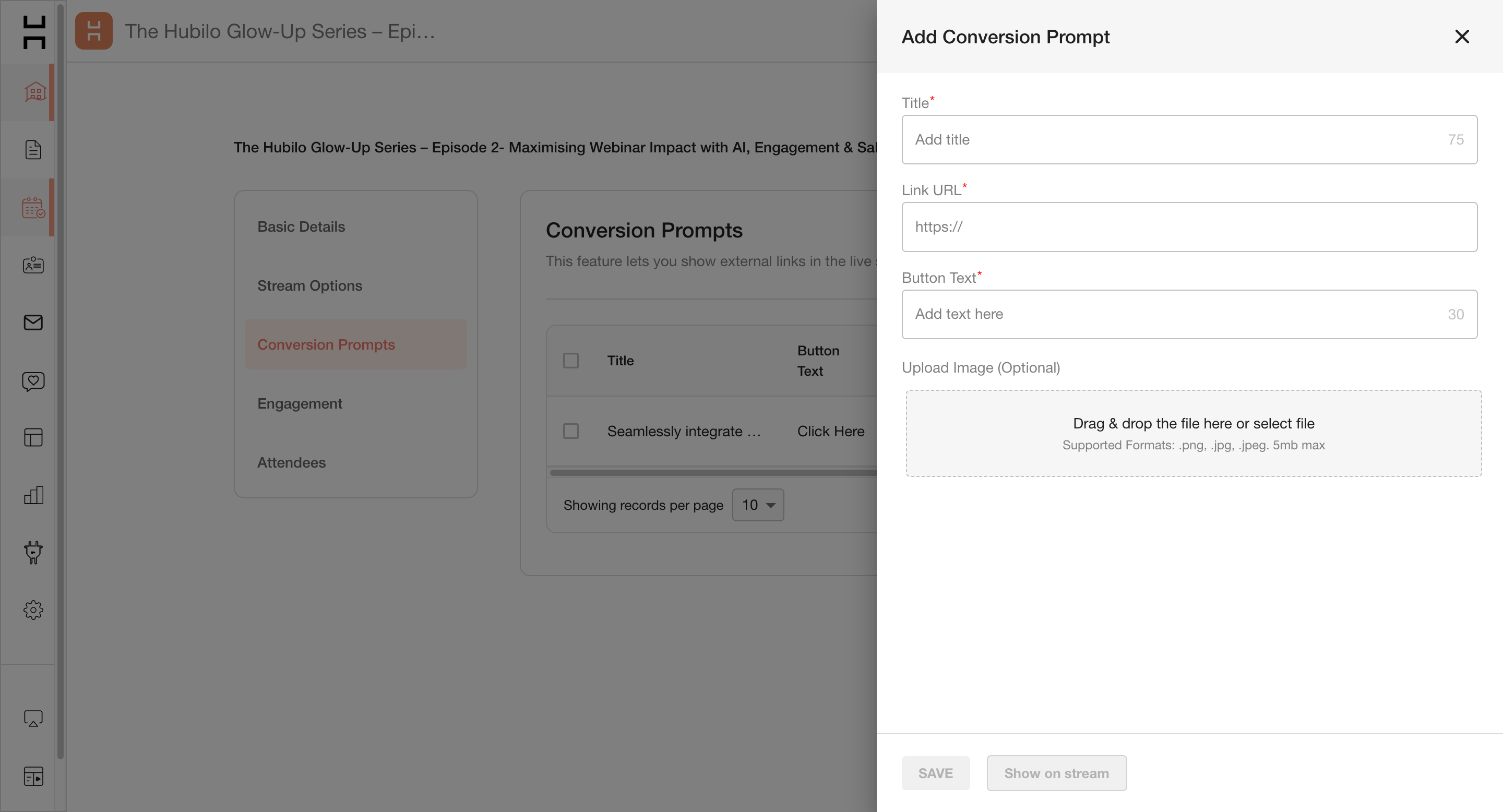Click the Show on stream button
This screenshot has width=1503, height=812.
(x=1057, y=773)
